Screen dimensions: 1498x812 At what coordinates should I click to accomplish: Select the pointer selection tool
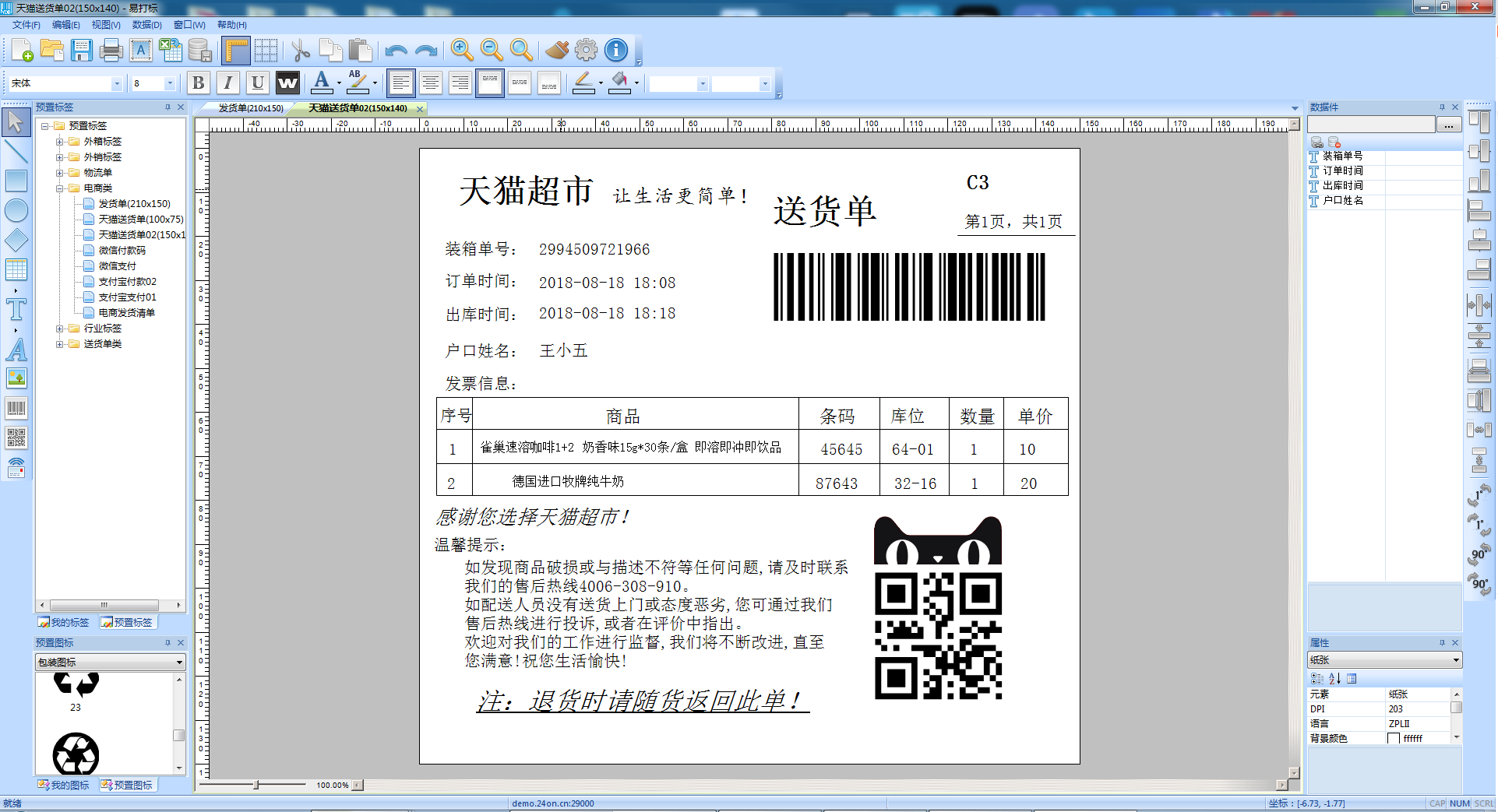[16, 122]
